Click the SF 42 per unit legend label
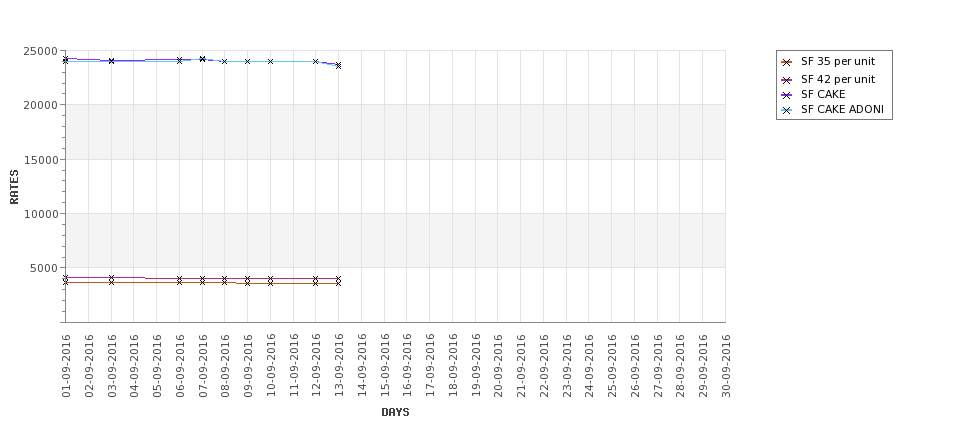975x429 pixels. click(838, 79)
